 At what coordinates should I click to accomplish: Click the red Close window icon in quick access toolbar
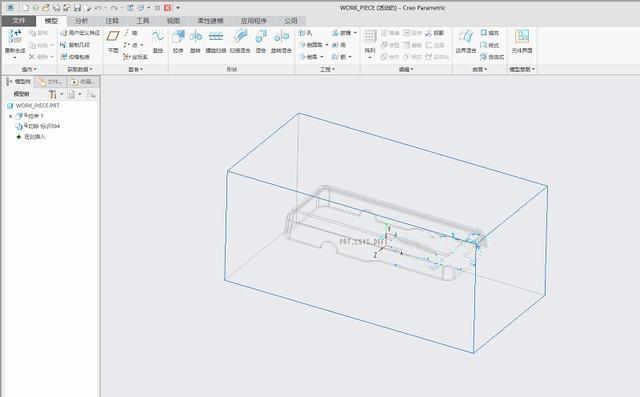[168, 8]
